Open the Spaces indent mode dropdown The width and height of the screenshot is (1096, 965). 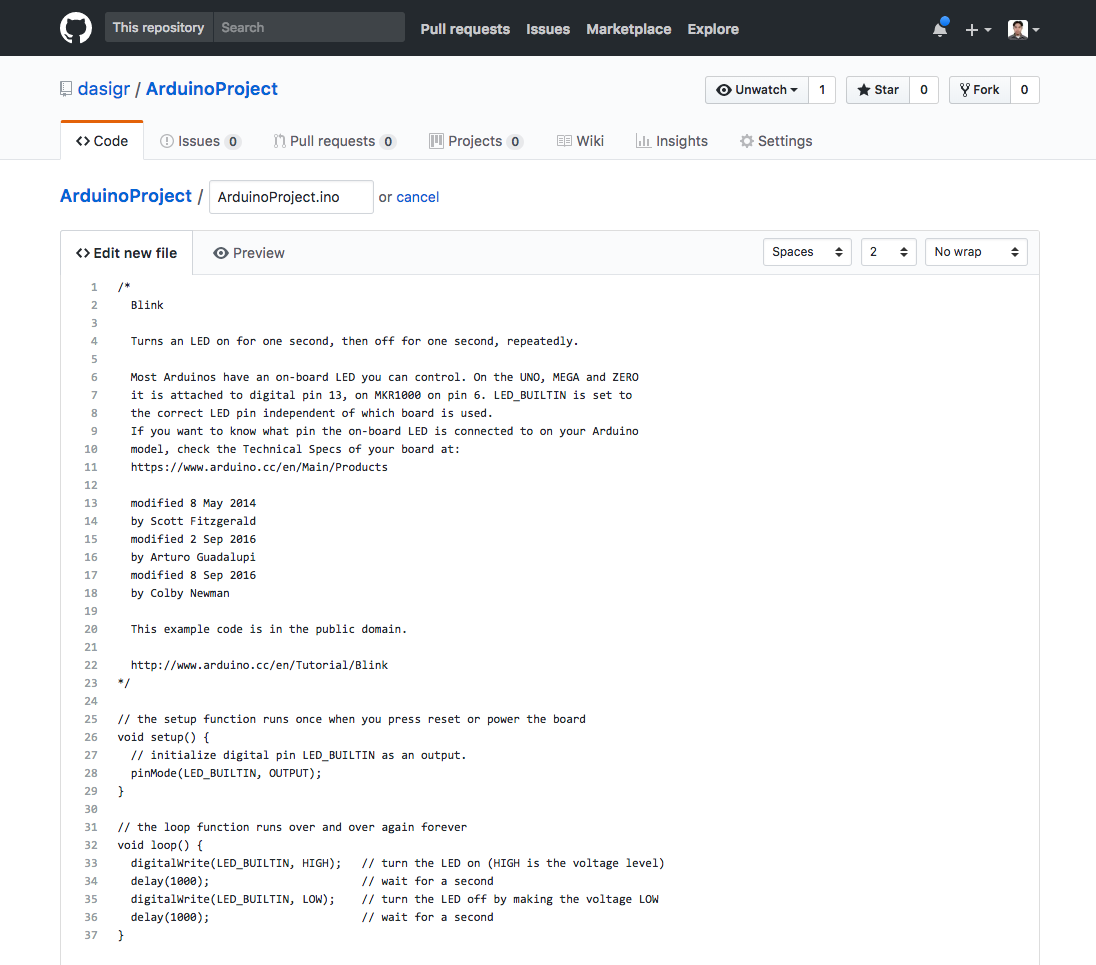pos(807,252)
